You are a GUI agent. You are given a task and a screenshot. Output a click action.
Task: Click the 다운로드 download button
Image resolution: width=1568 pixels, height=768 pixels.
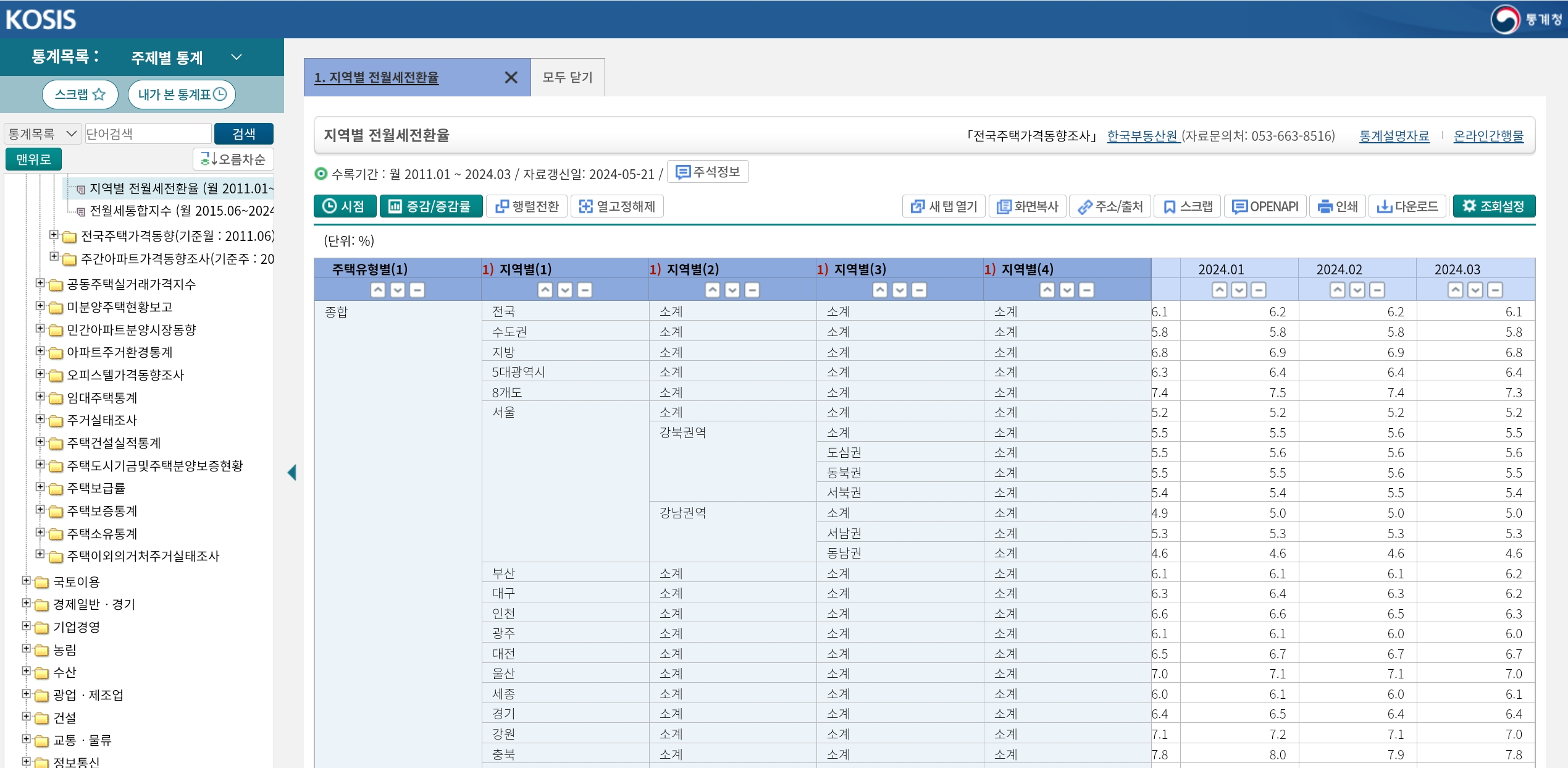1407,206
